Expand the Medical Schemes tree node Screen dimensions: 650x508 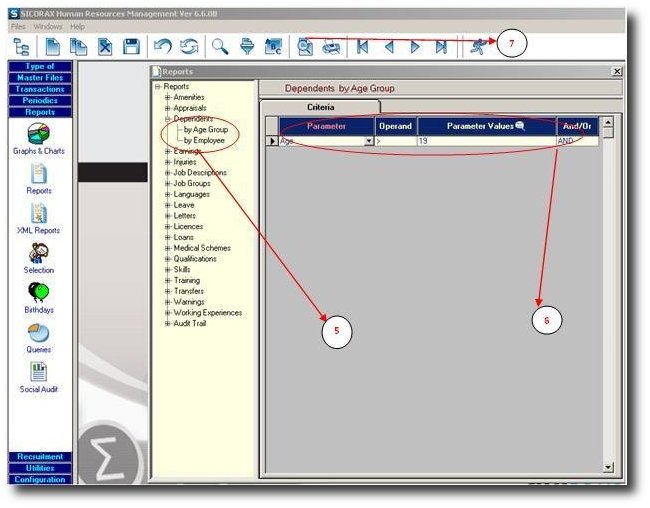[x=168, y=248]
